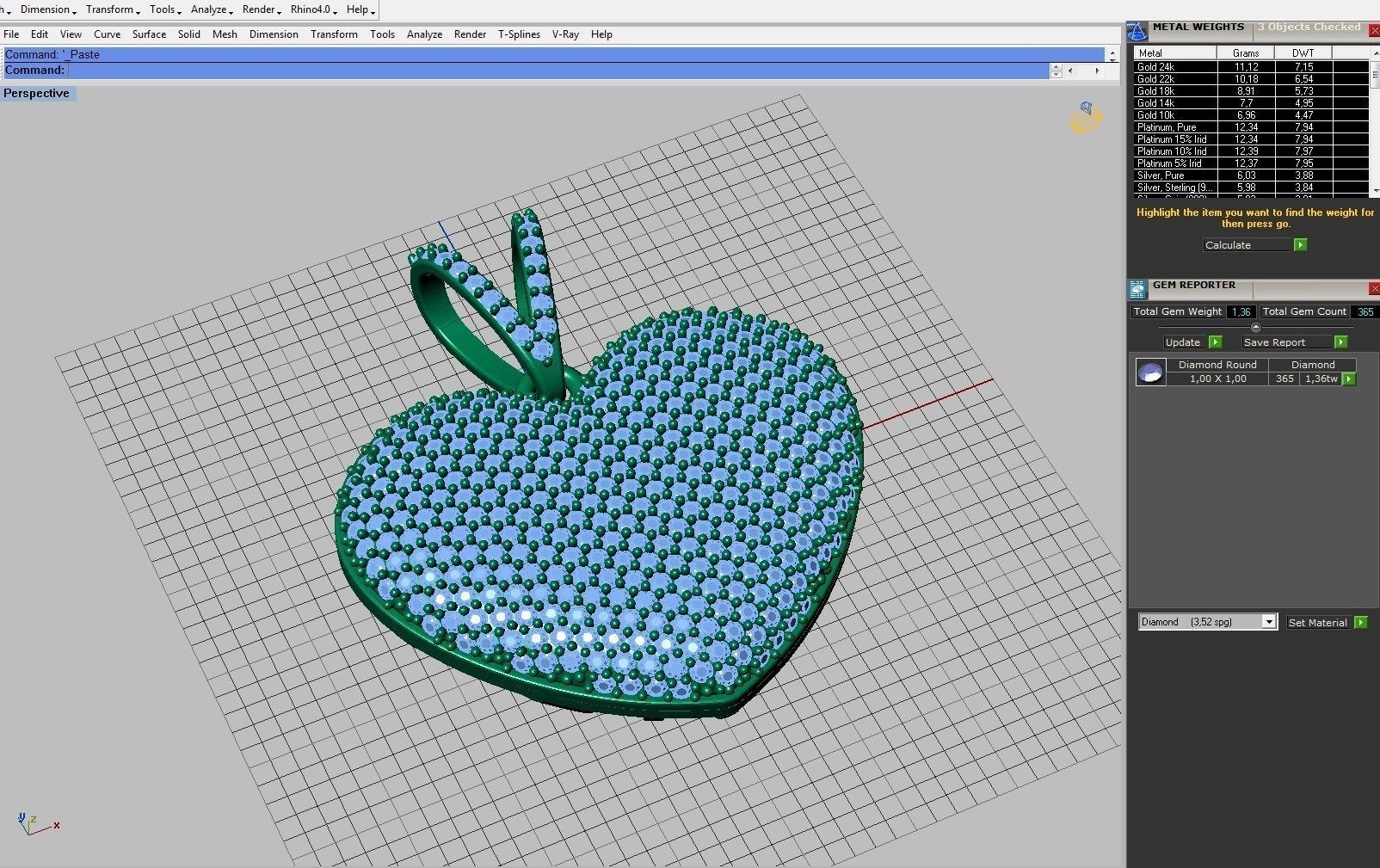Open the top Transform dropdown menu
This screenshot has height=868, width=1380.
point(112,9)
